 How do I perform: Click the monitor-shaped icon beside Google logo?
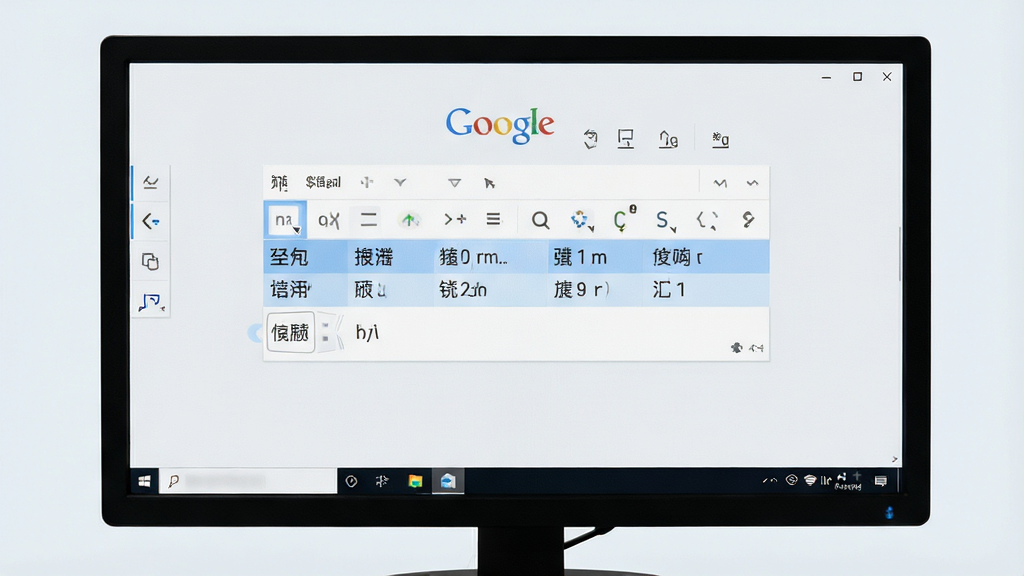coord(626,138)
